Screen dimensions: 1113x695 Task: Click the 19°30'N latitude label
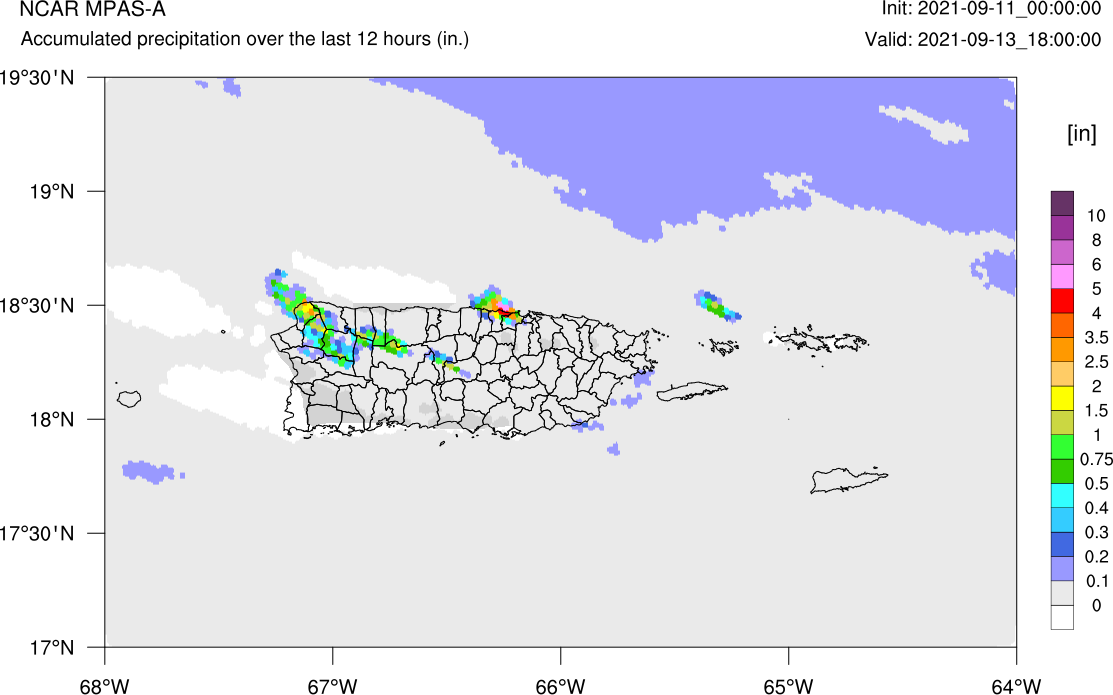pyautogui.click(x=36, y=77)
